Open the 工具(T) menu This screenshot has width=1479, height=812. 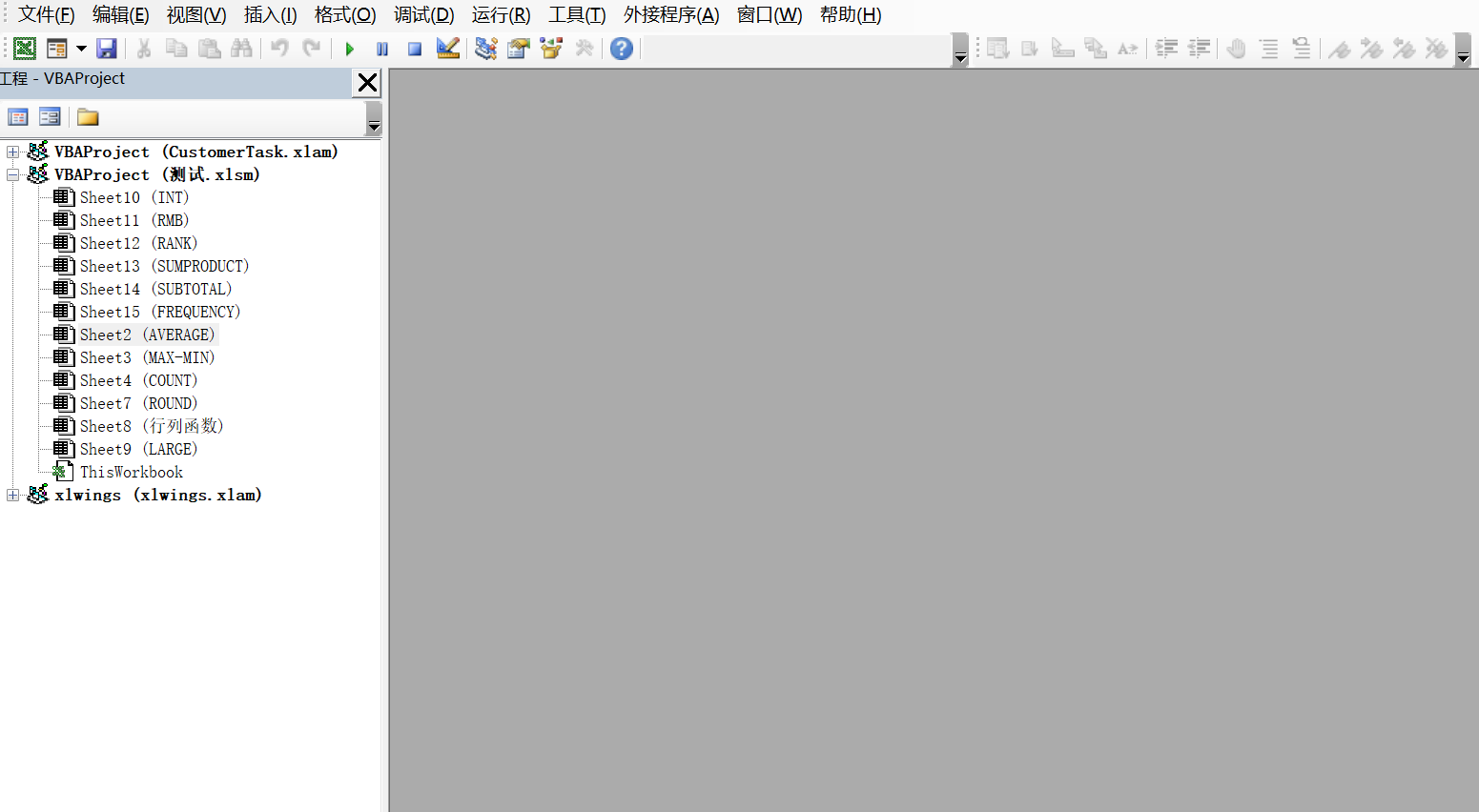[x=576, y=15]
